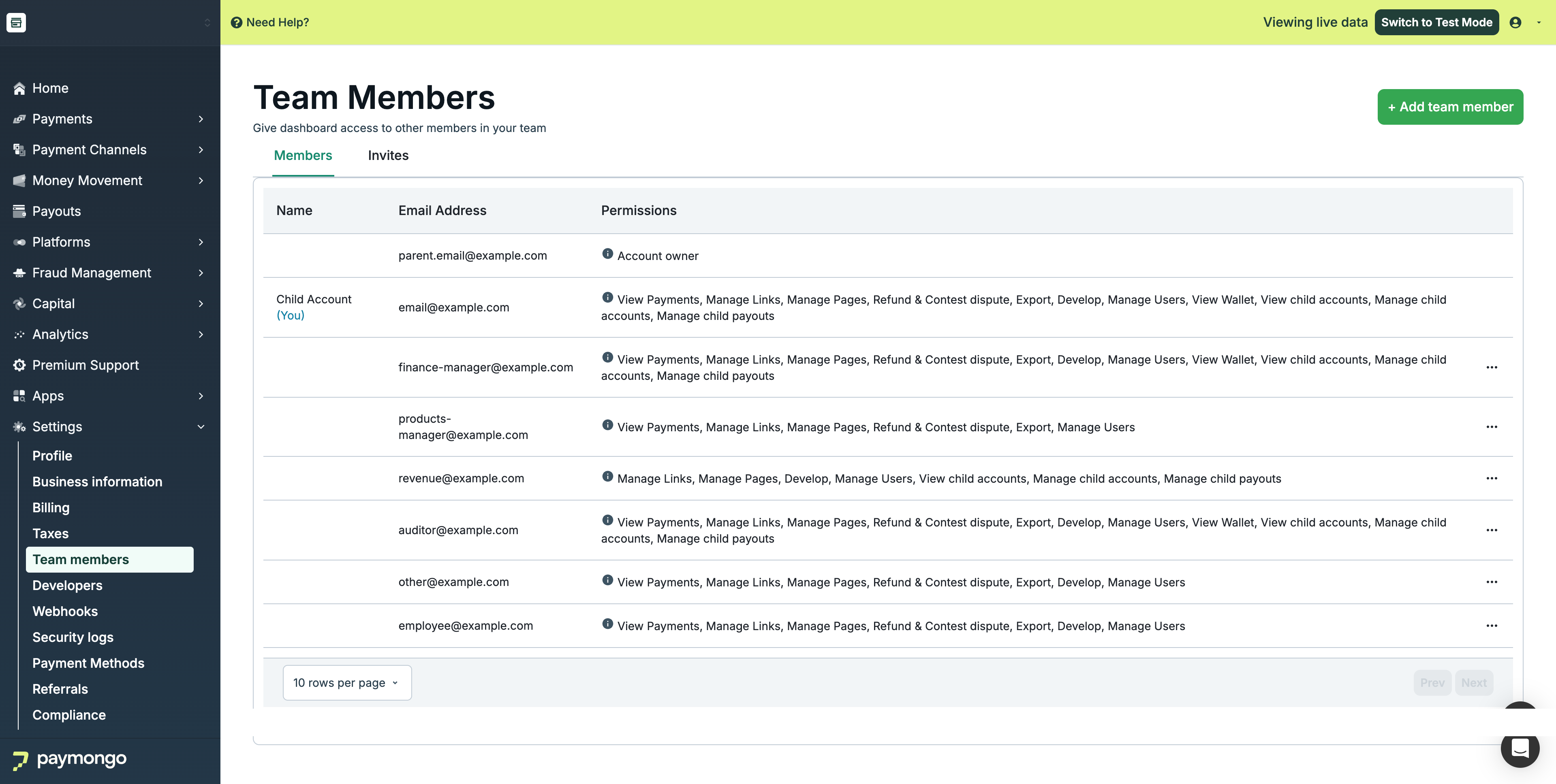Open Security logs in Settings menu

tap(73, 637)
